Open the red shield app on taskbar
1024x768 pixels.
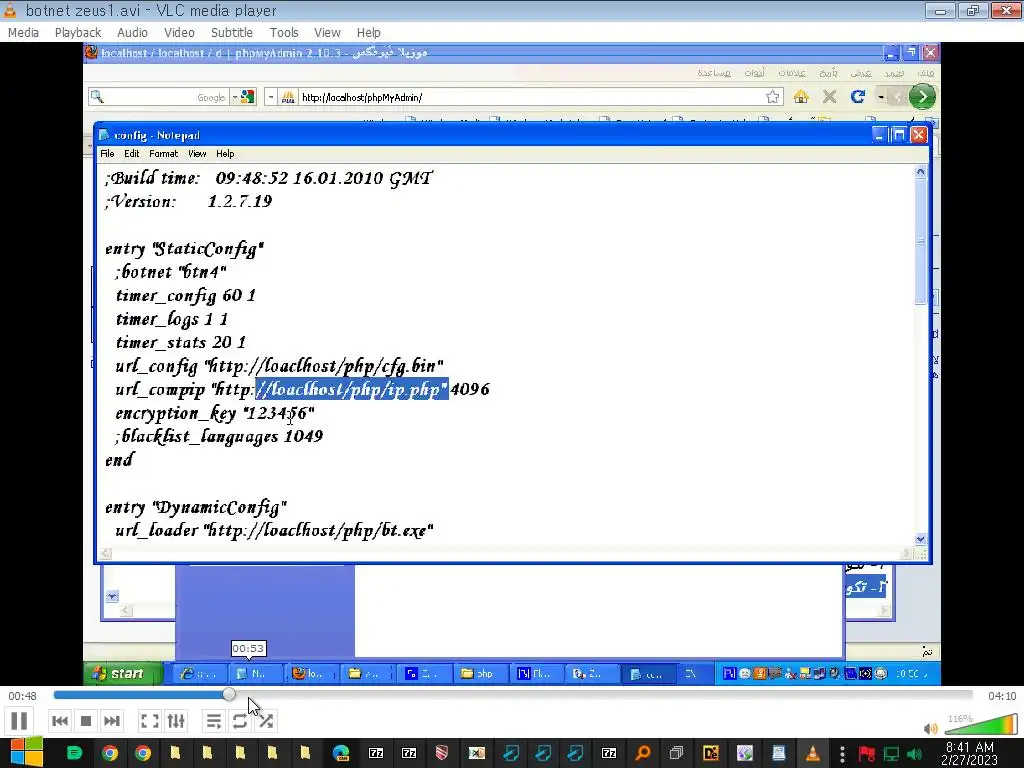tap(441, 753)
